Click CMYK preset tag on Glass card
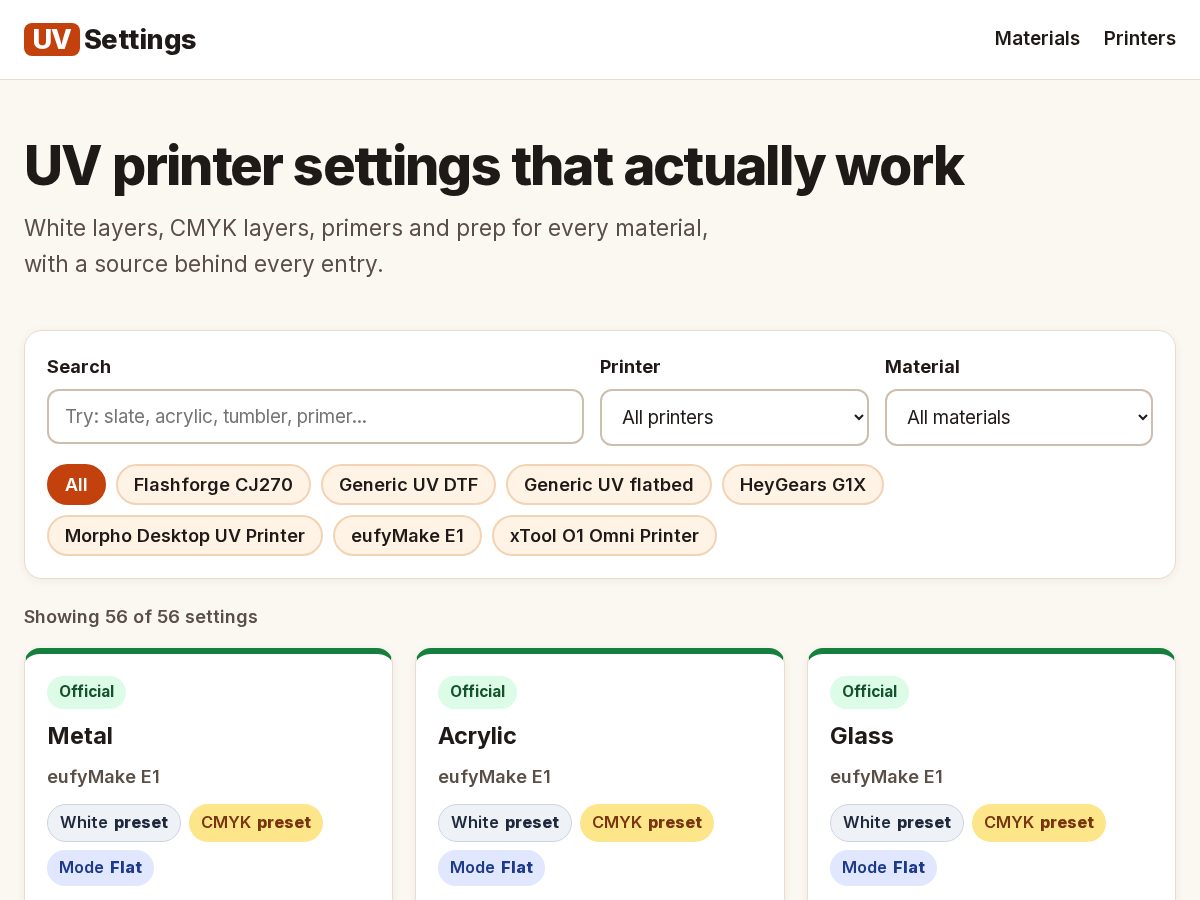Image resolution: width=1200 pixels, height=900 pixels. pyautogui.click(x=1039, y=823)
